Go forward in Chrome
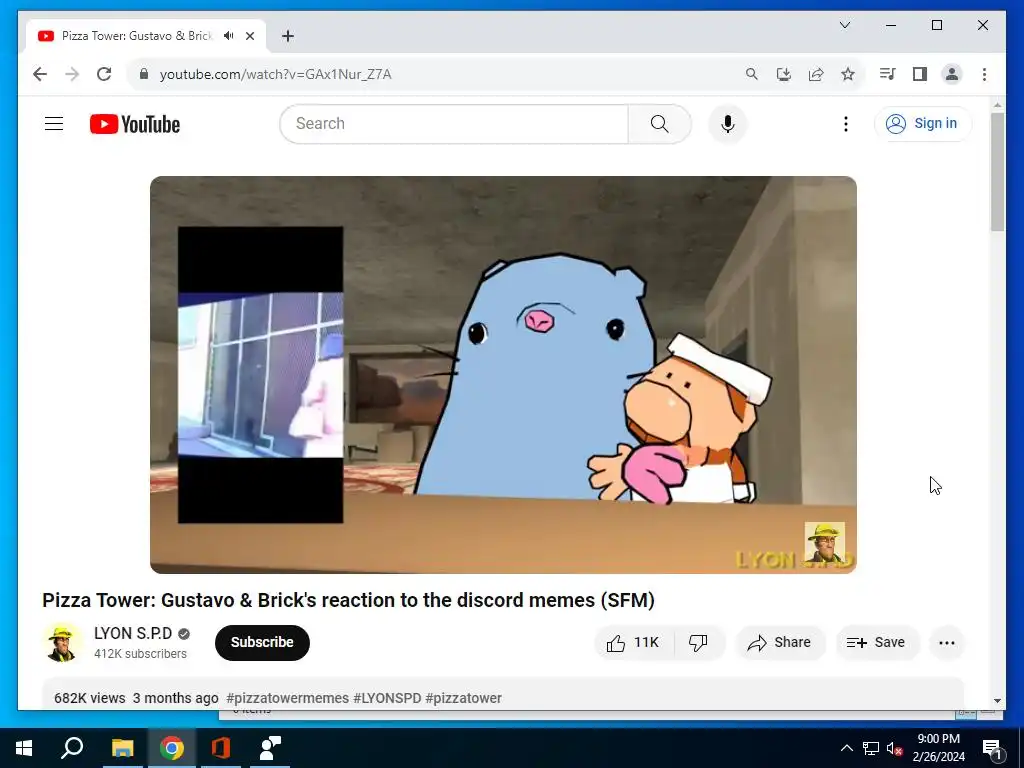The height and width of the screenshot is (768, 1024). click(x=72, y=74)
